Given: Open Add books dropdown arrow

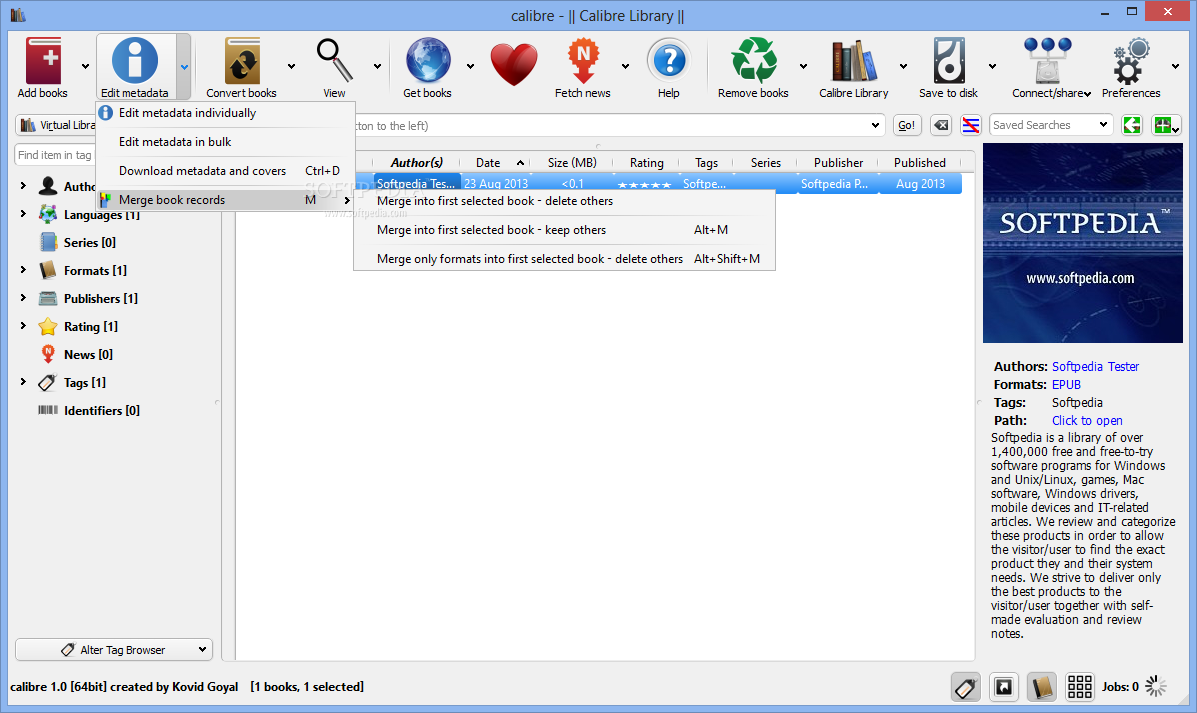Looking at the screenshot, I should click(85, 66).
